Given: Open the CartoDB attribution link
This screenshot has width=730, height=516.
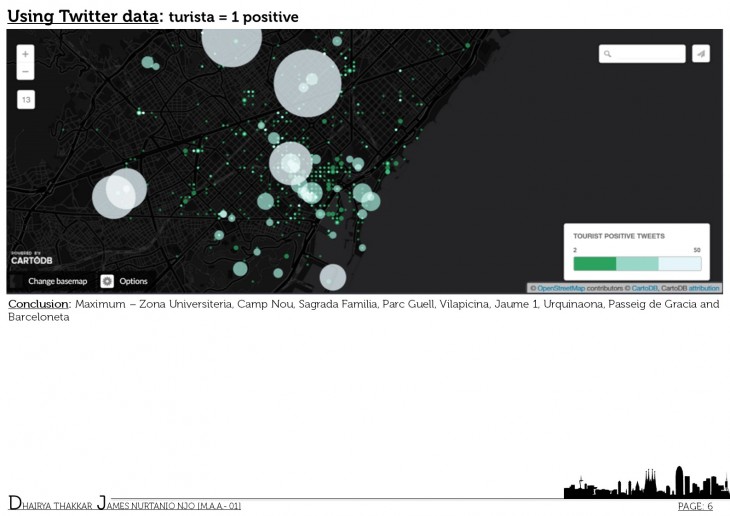Looking at the screenshot, I should (x=645, y=288).
